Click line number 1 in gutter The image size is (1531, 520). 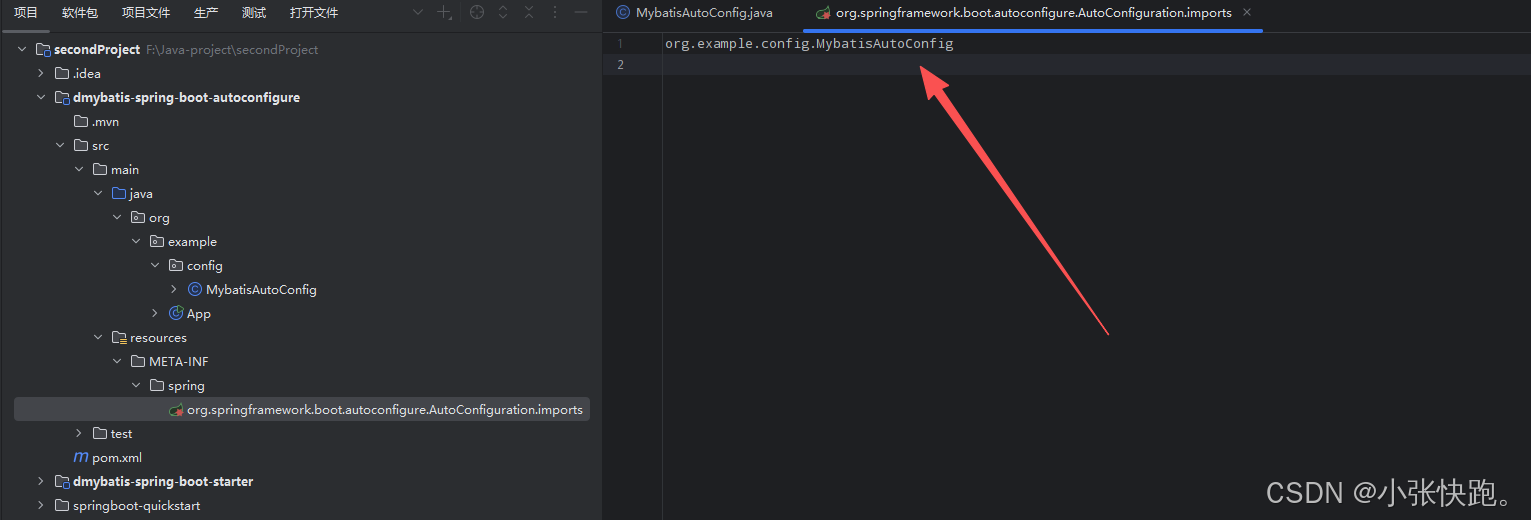[620, 44]
